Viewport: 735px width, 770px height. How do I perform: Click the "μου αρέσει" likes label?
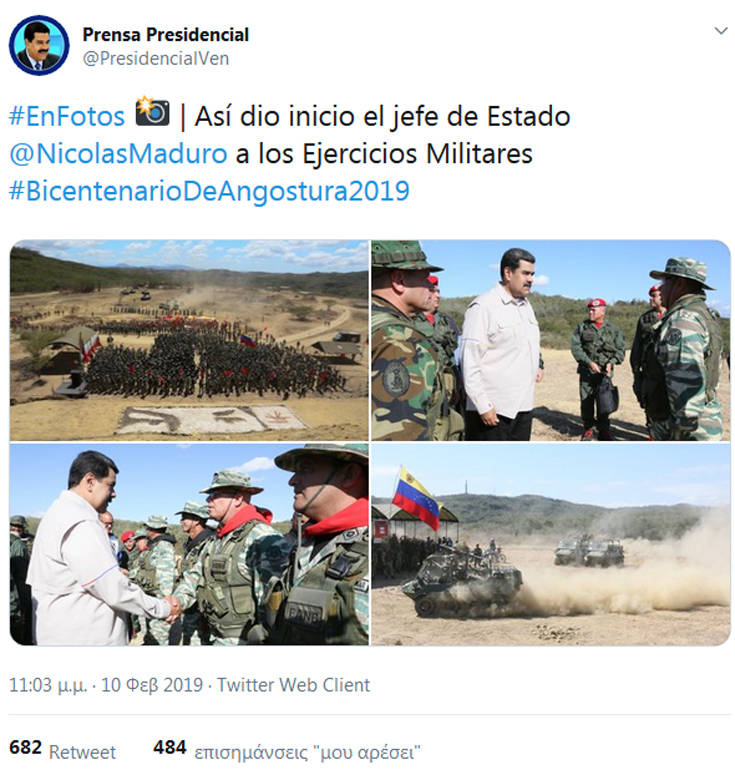307,752
